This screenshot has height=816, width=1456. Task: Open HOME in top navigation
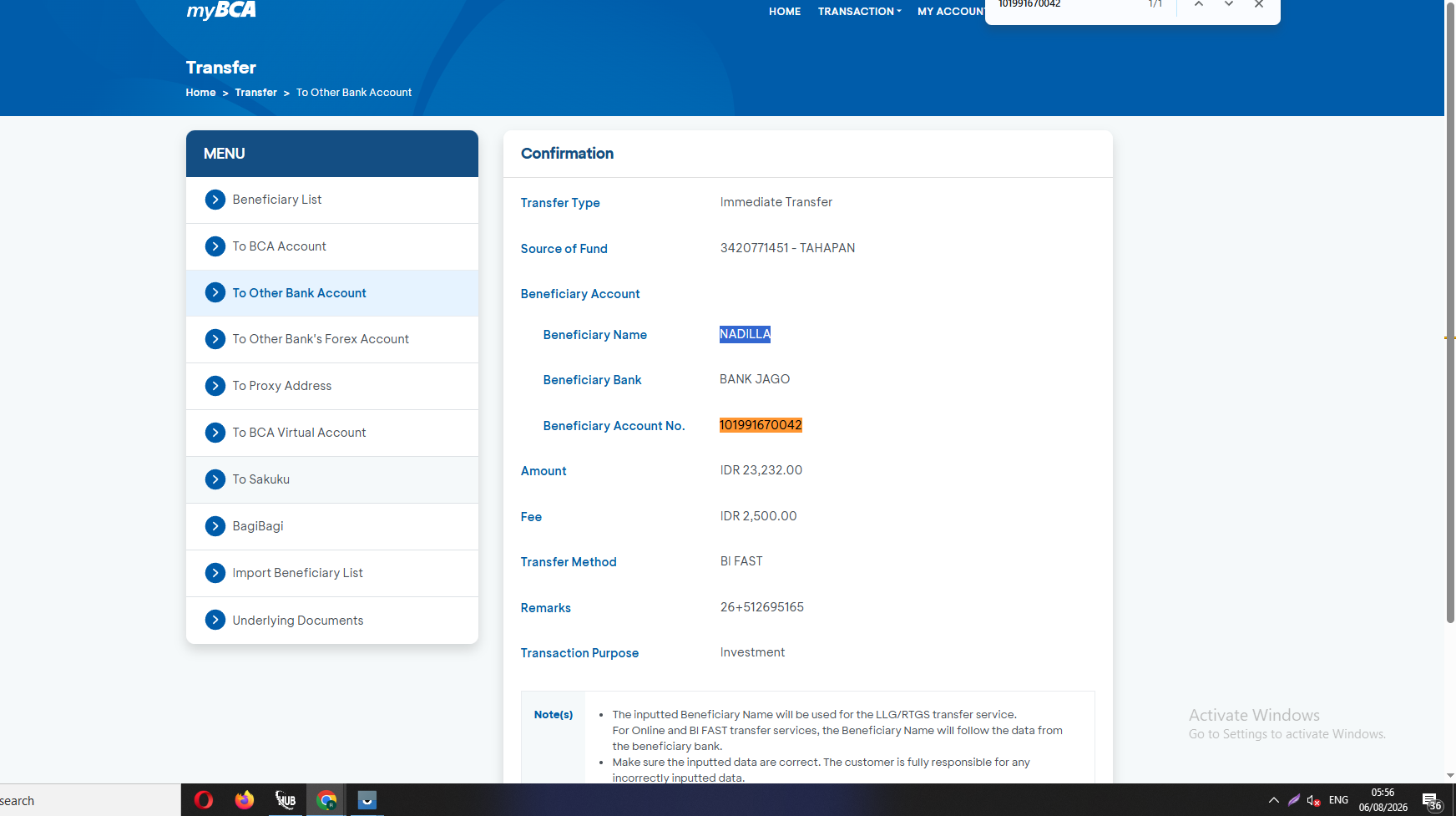(x=785, y=12)
